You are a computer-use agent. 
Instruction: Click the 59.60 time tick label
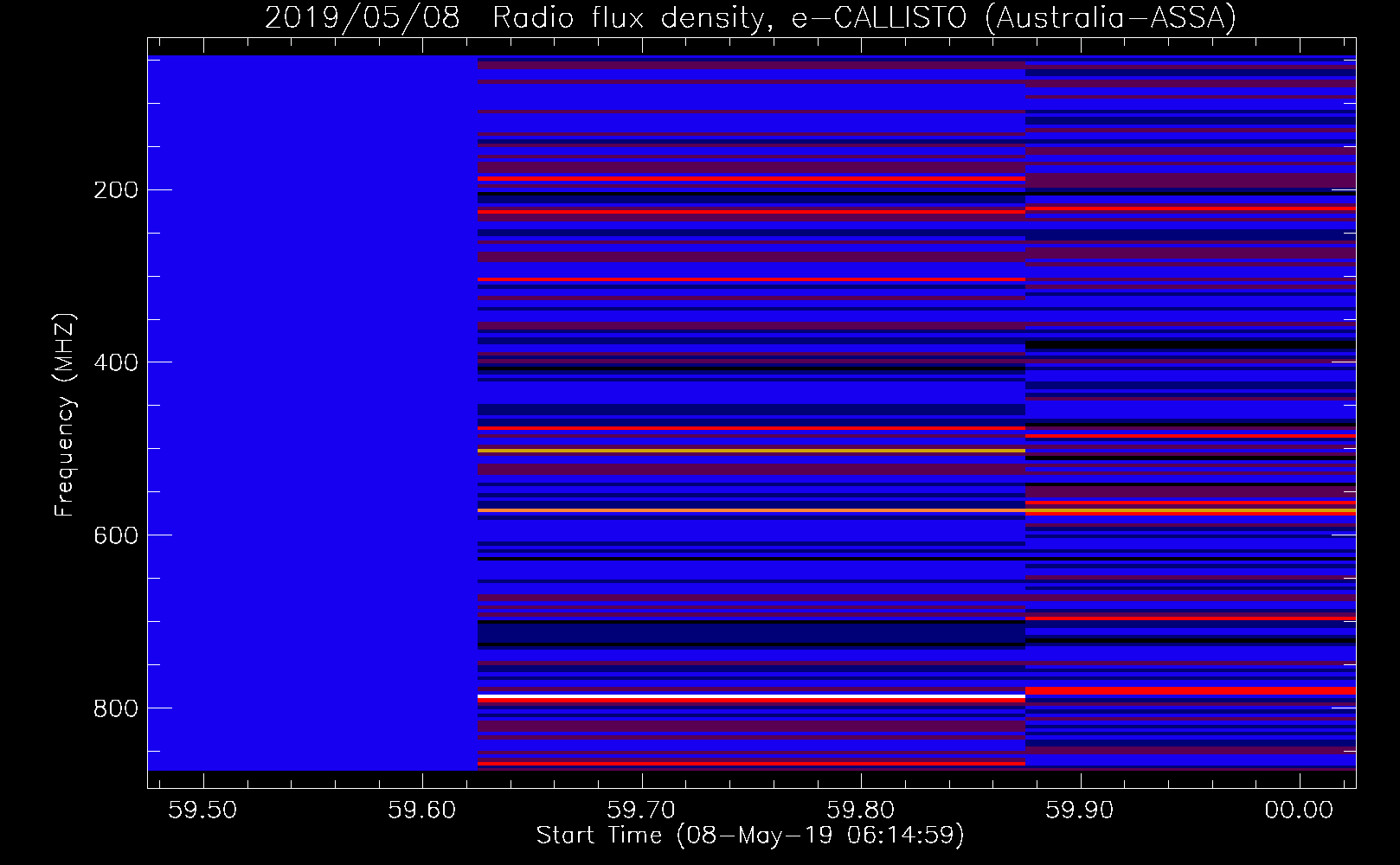pyautogui.click(x=421, y=810)
